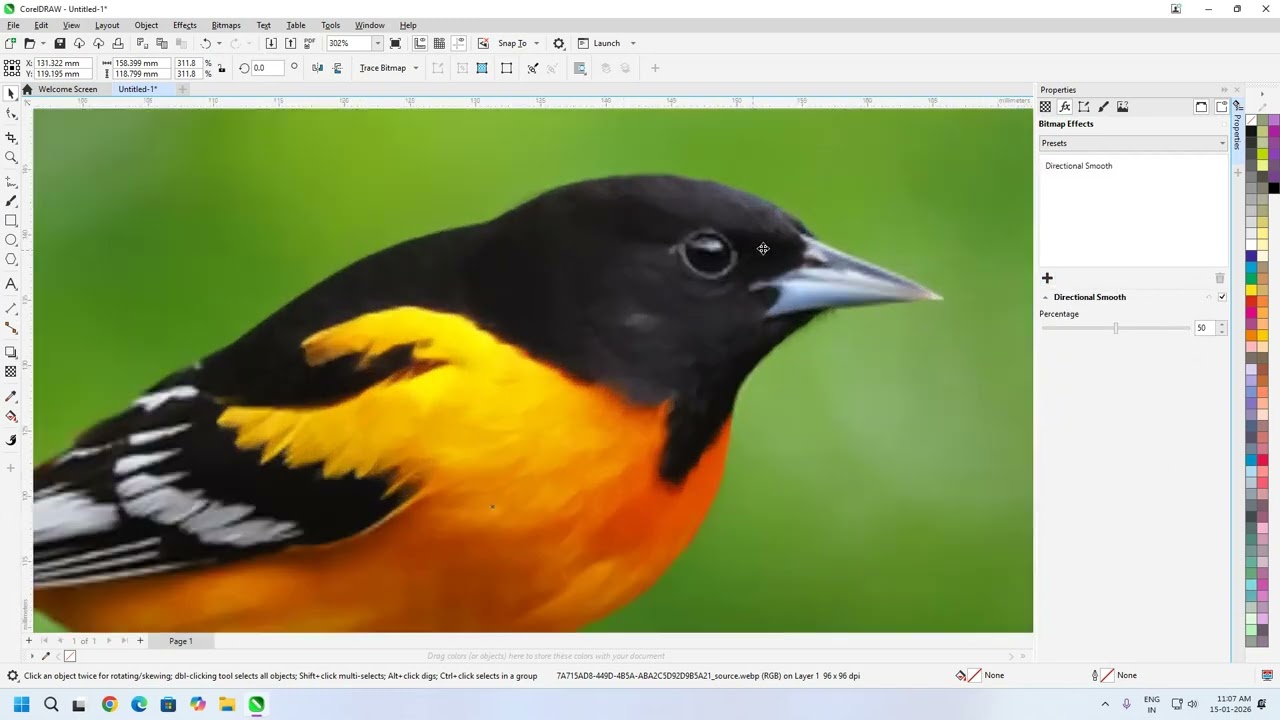
Task: Open the Presets dropdown
Action: [1133, 143]
